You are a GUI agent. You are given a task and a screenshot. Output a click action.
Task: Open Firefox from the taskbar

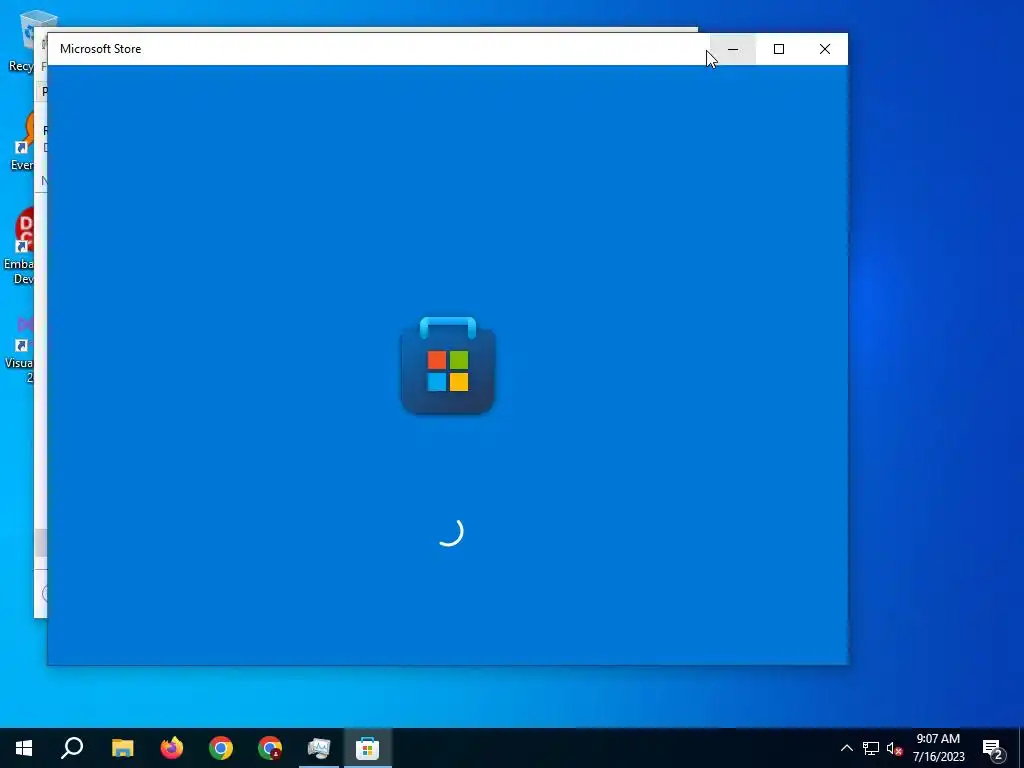[172, 748]
